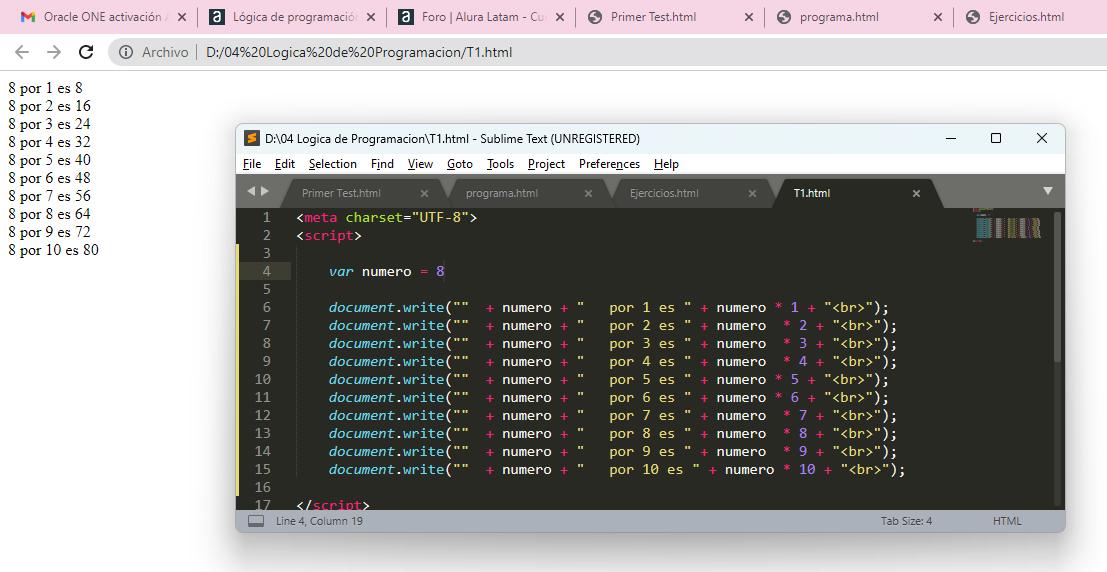
Task: Close the Oracle ONE activación browser tab
Action: click(182, 17)
